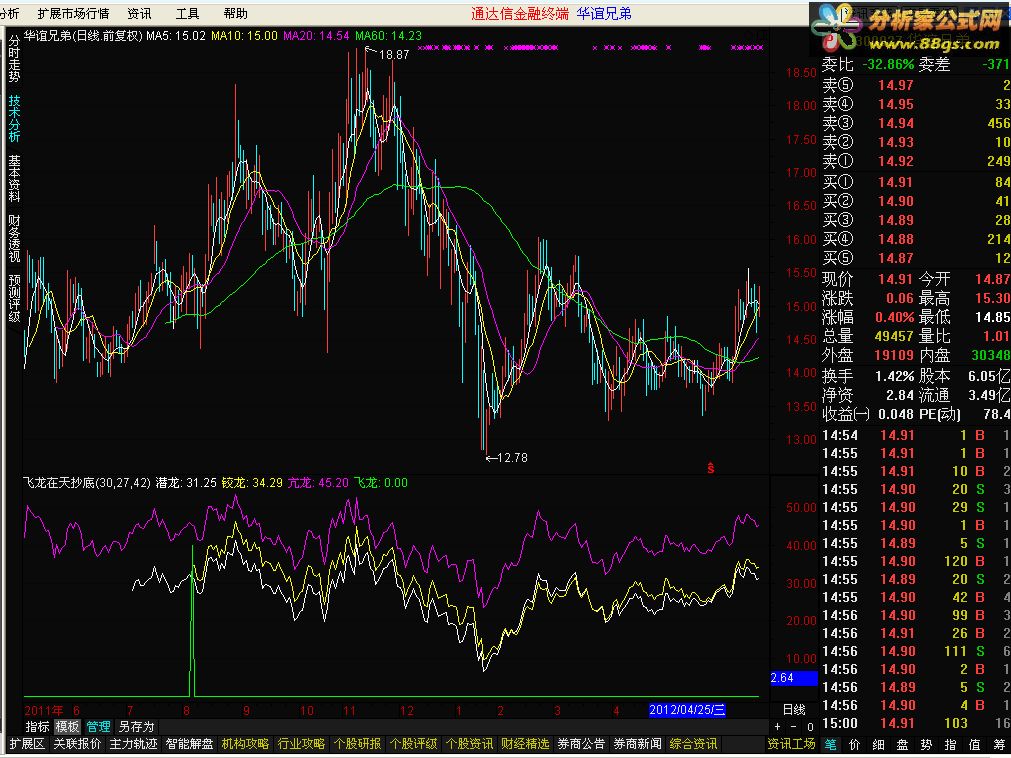
Task: Click the 换手 value 1.42%
Action: click(895, 376)
